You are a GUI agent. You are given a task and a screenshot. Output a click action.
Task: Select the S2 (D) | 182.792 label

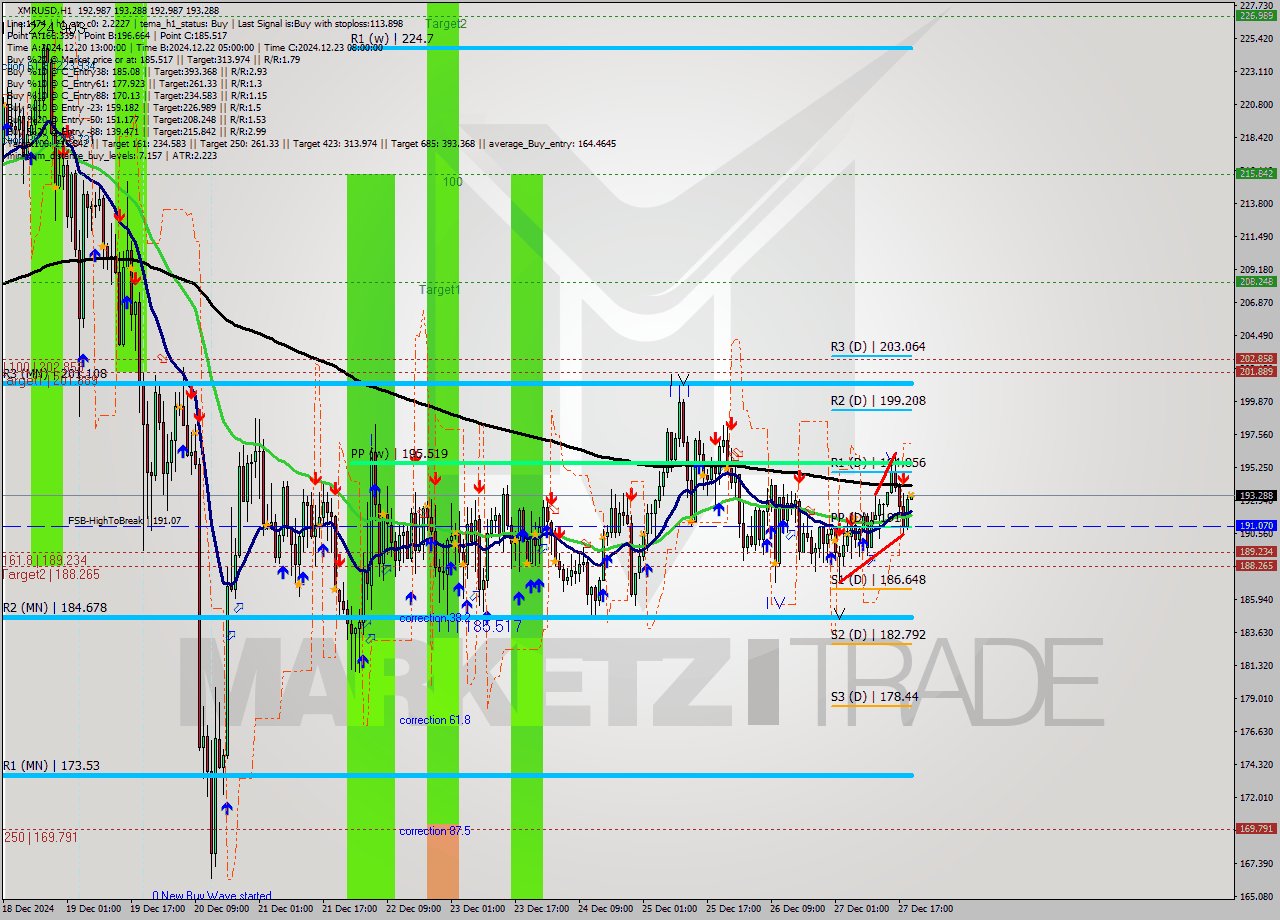point(878,635)
